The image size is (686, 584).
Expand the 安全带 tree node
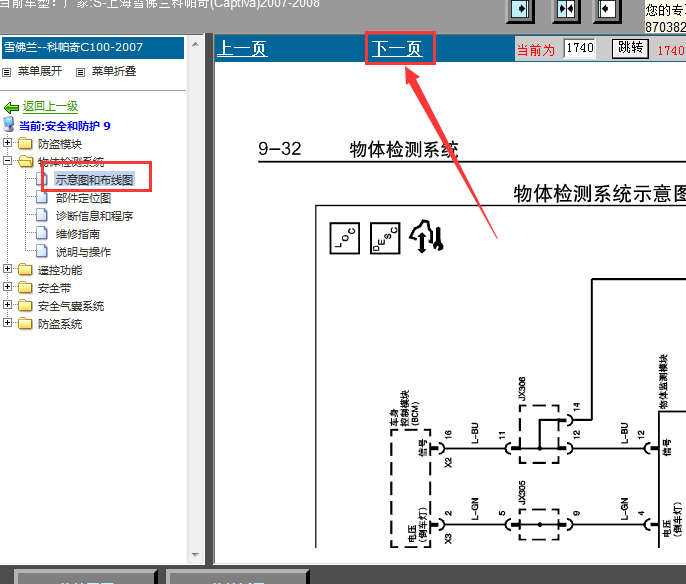7,287
